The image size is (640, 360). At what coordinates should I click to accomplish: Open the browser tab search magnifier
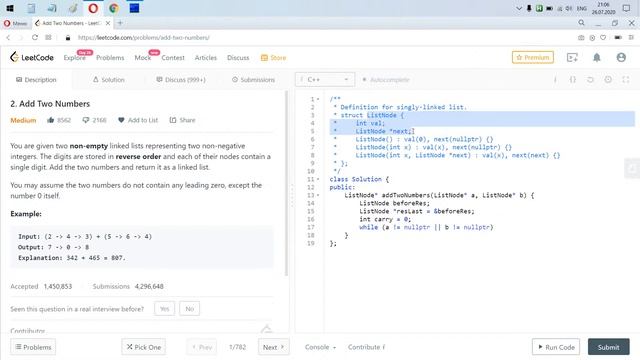(581, 23)
